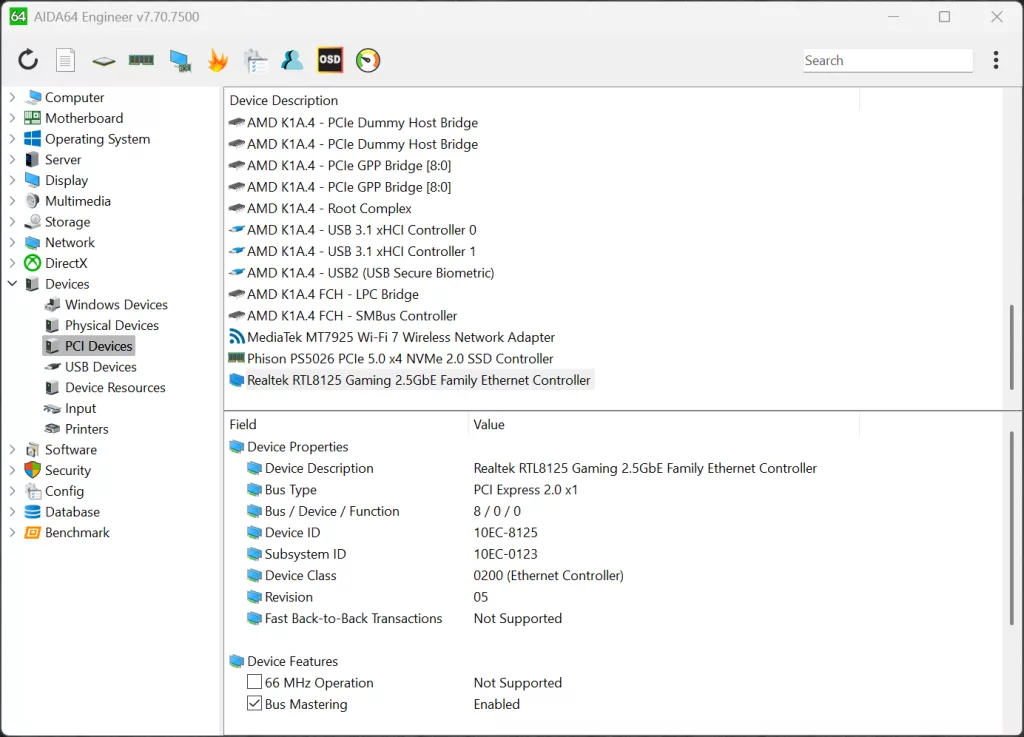The image size is (1024, 737).
Task: Open the monitor diagnostics toolbar icon
Action: pos(180,60)
